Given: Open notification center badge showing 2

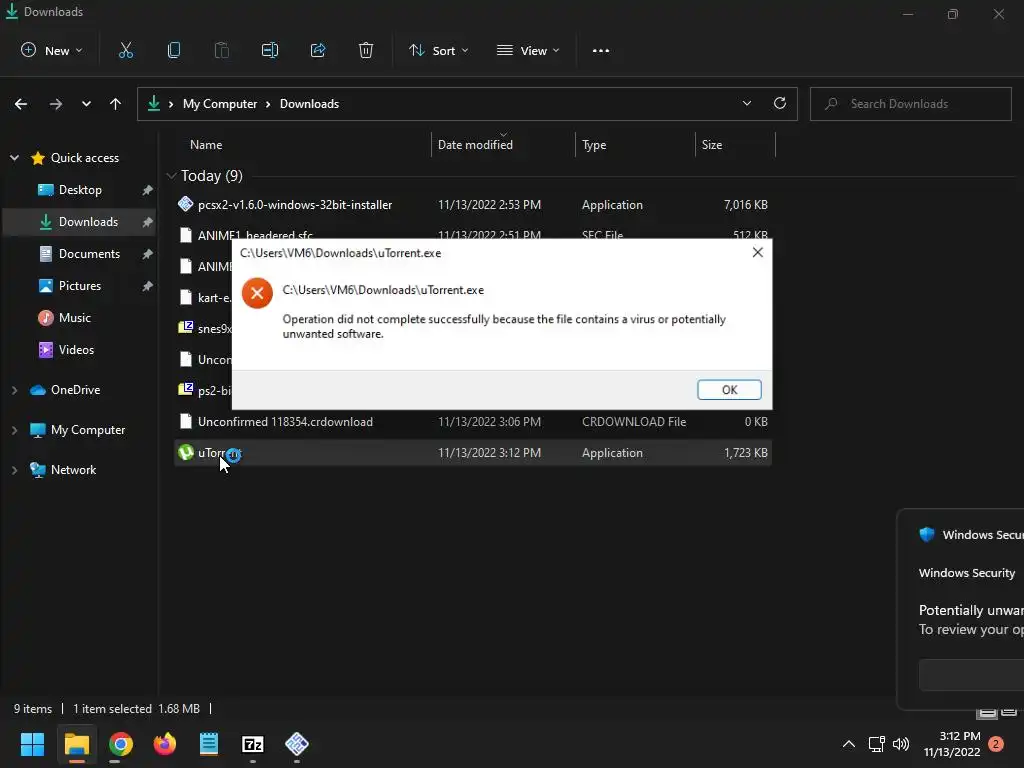Looking at the screenshot, I should [996, 744].
